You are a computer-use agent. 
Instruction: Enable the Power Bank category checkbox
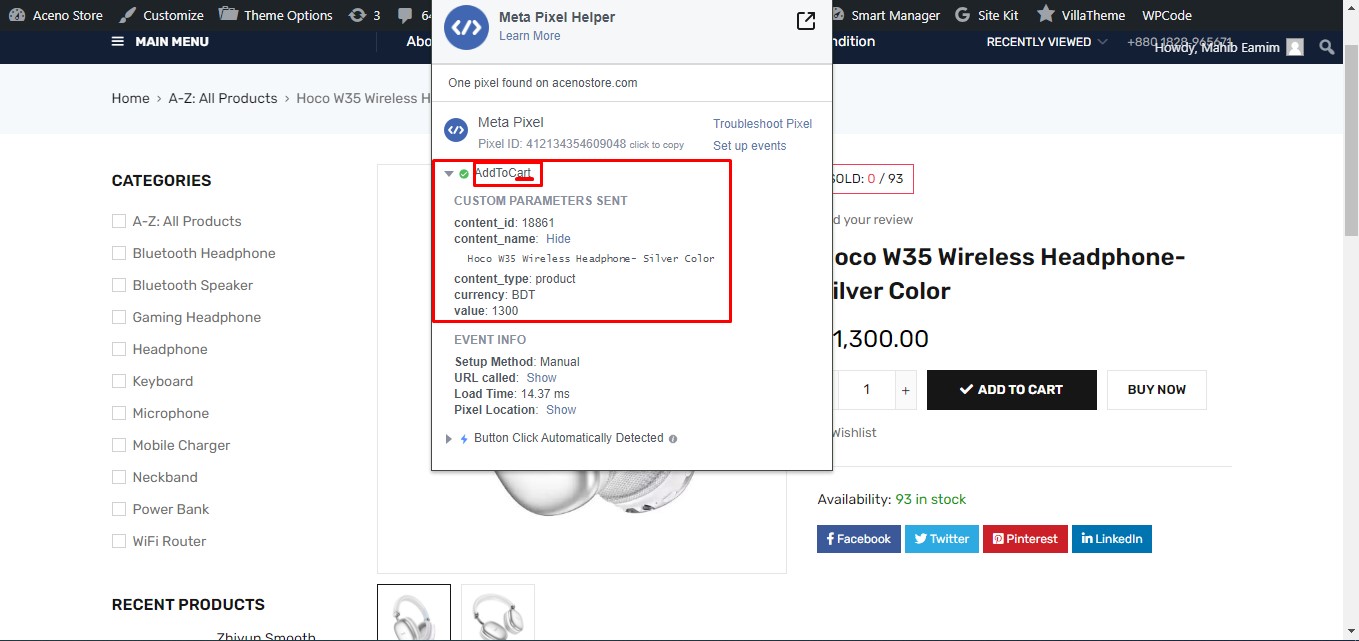click(x=119, y=509)
